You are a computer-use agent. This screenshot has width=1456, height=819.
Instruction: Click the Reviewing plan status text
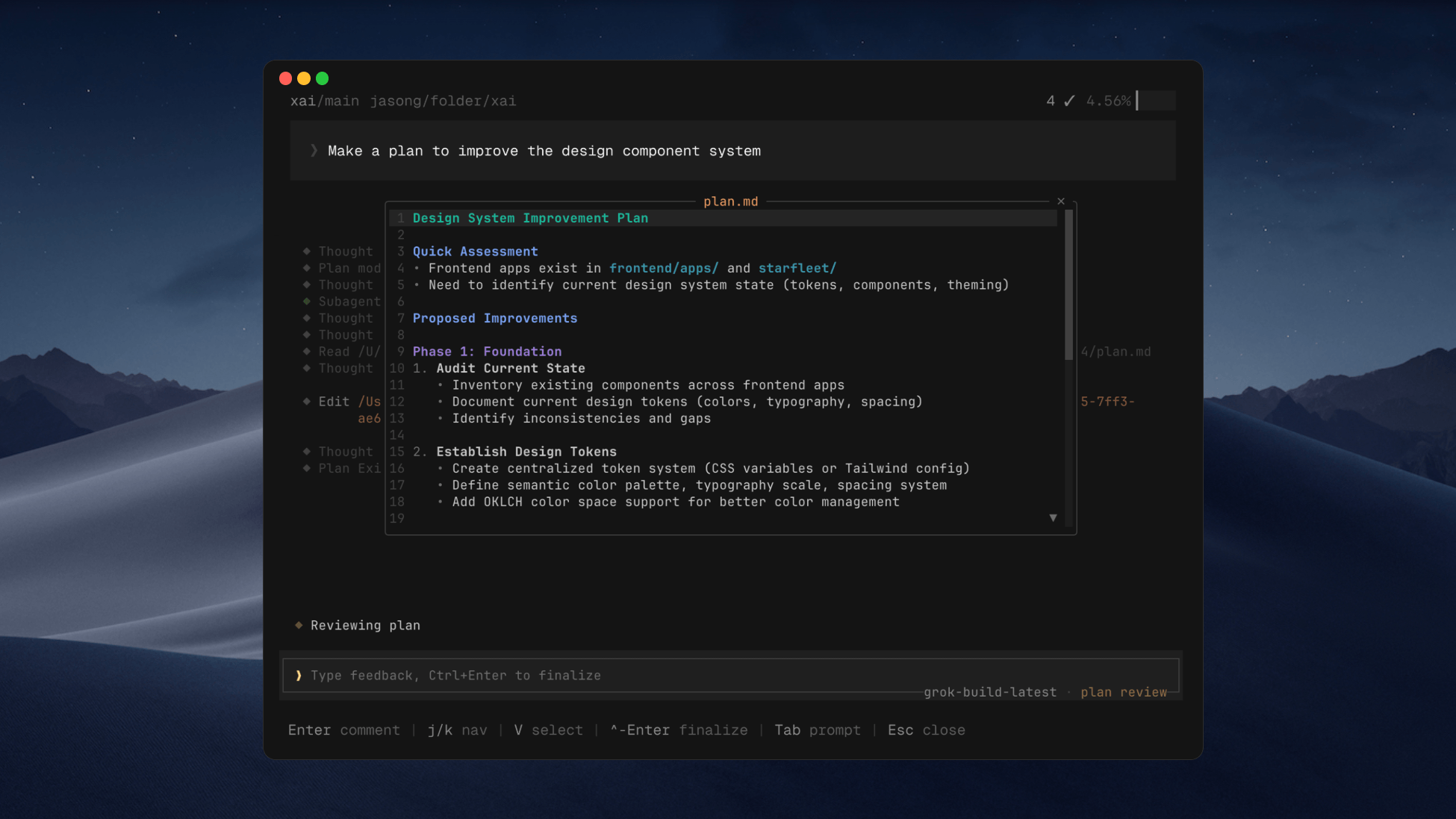(x=365, y=626)
